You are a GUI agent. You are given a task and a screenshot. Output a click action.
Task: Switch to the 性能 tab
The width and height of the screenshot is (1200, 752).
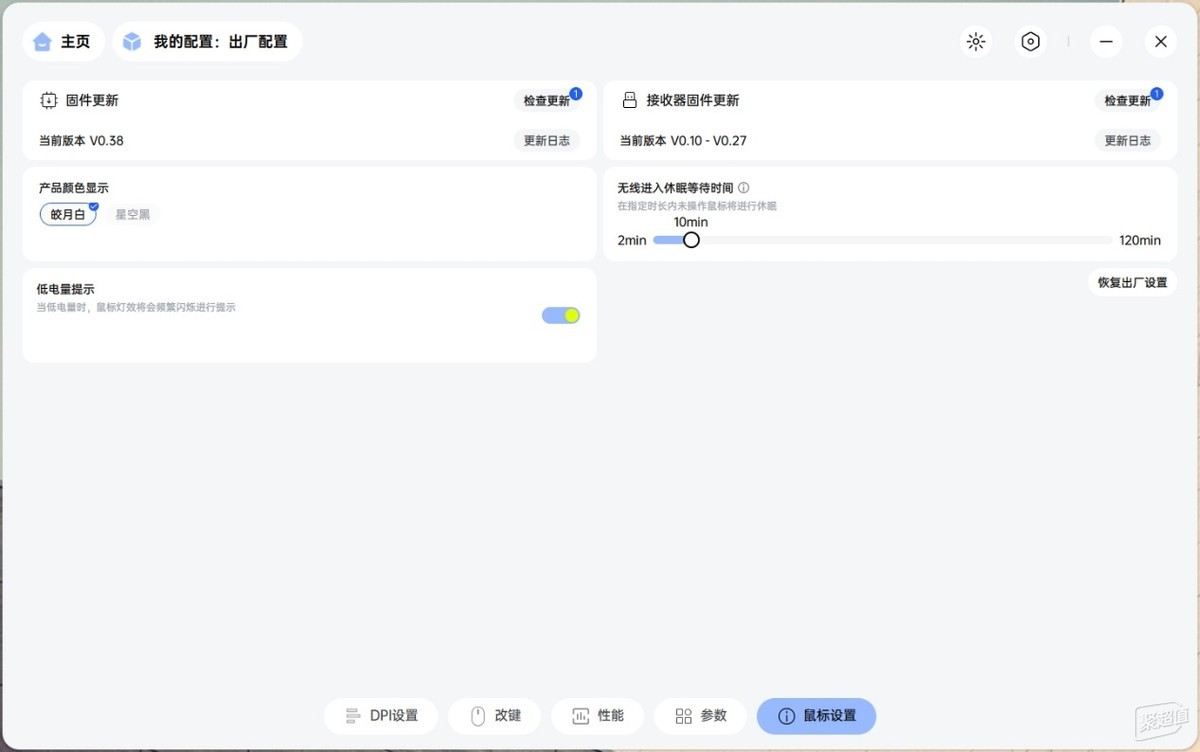click(x=597, y=716)
